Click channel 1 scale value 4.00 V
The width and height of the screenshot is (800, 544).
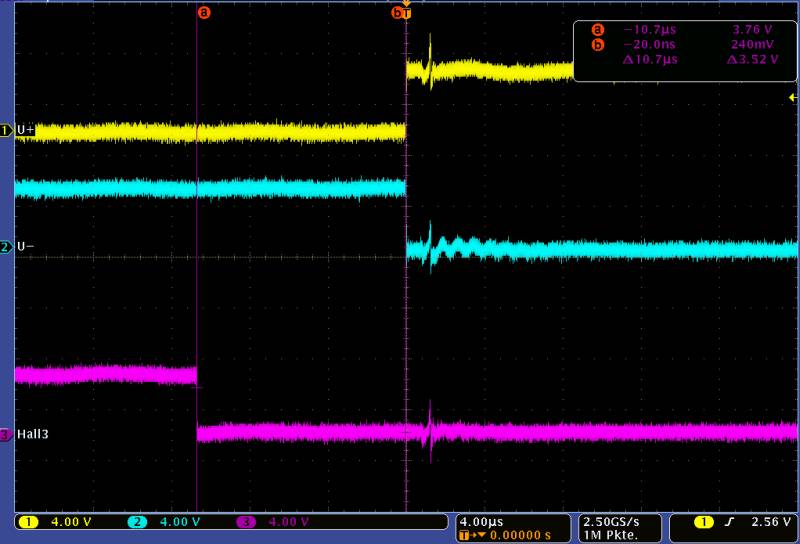(x=71, y=522)
